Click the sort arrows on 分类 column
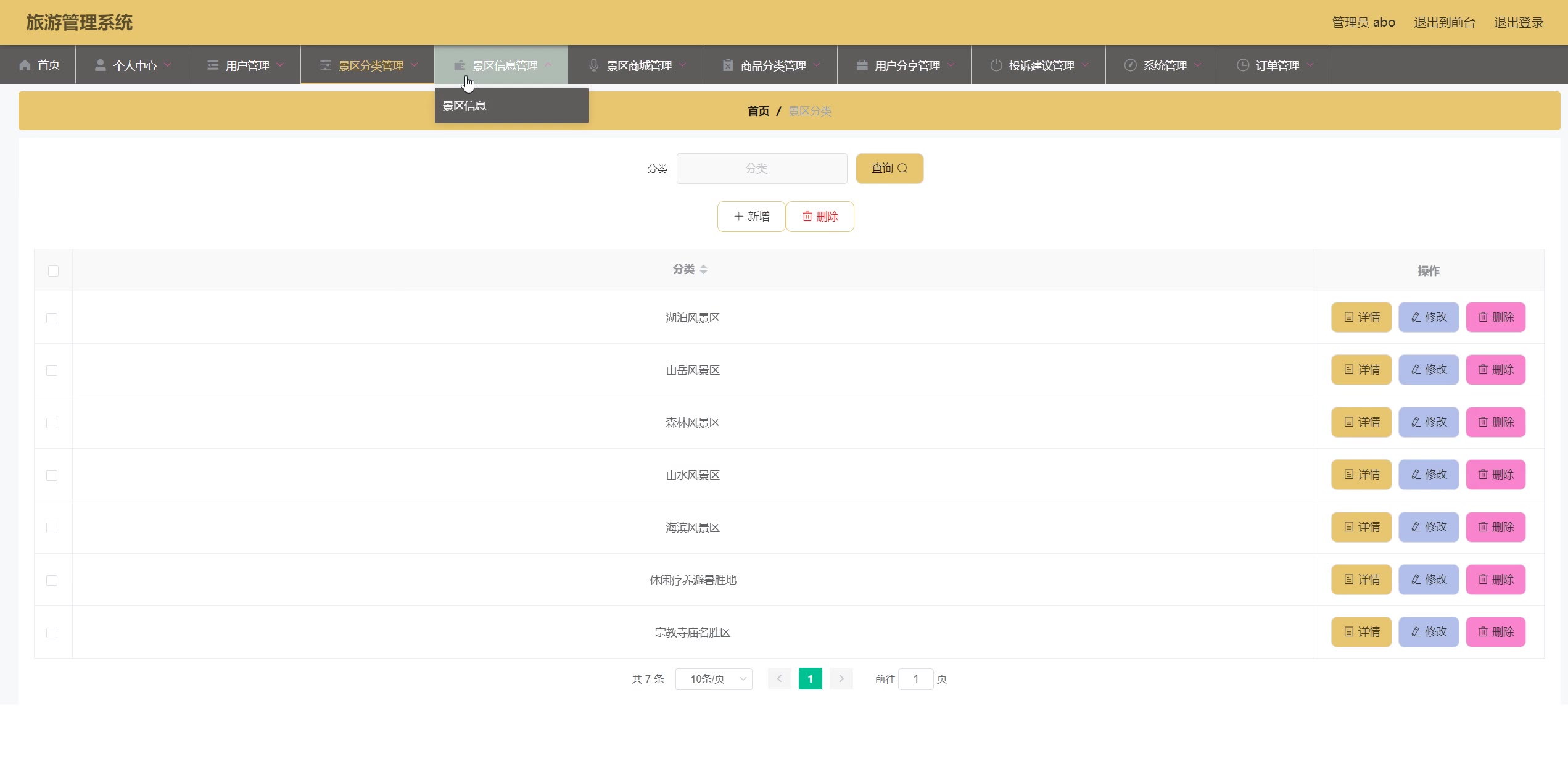The width and height of the screenshot is (1568, 774). coord(703,270)
